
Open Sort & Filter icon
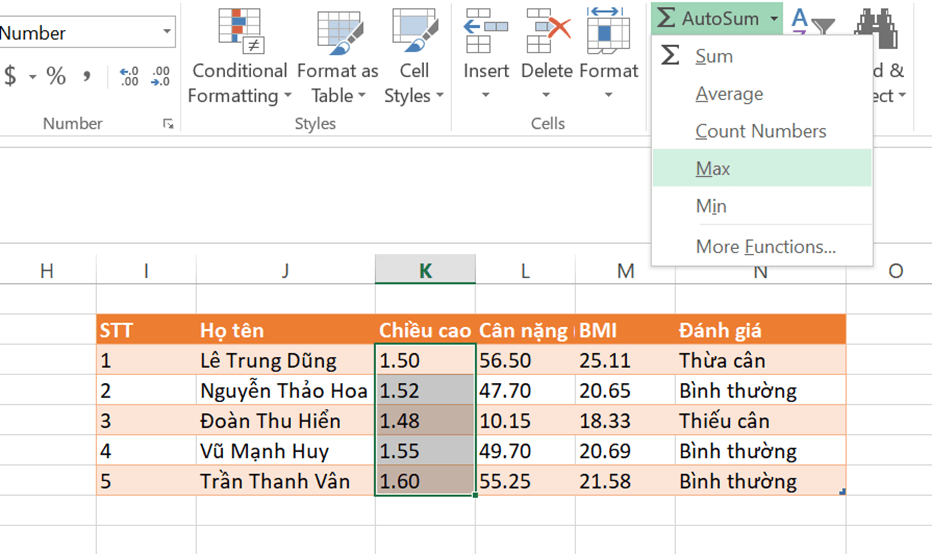click(x=813, y=20)
